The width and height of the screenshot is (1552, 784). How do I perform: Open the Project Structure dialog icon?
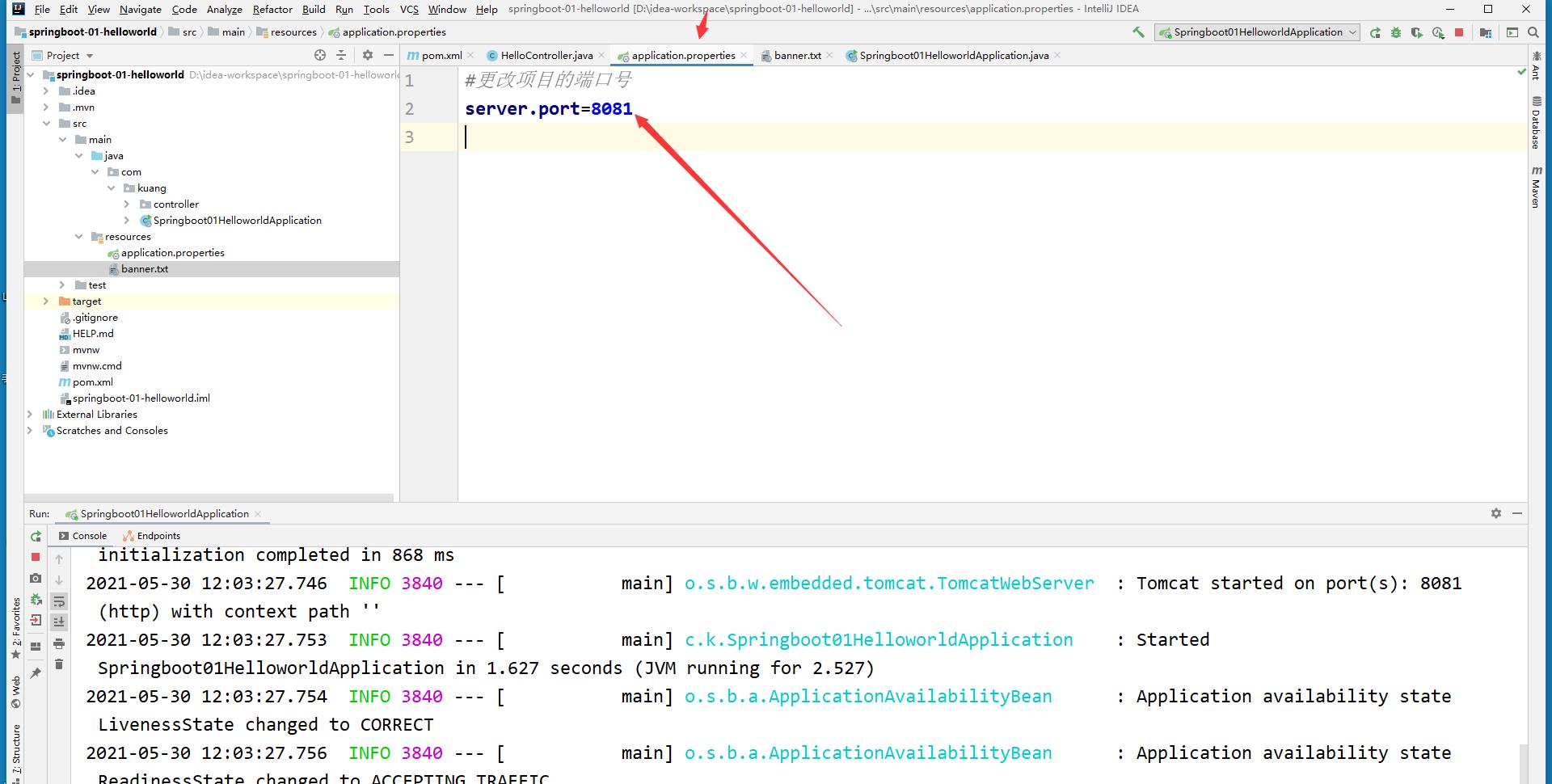click(x=1486, y=32)
